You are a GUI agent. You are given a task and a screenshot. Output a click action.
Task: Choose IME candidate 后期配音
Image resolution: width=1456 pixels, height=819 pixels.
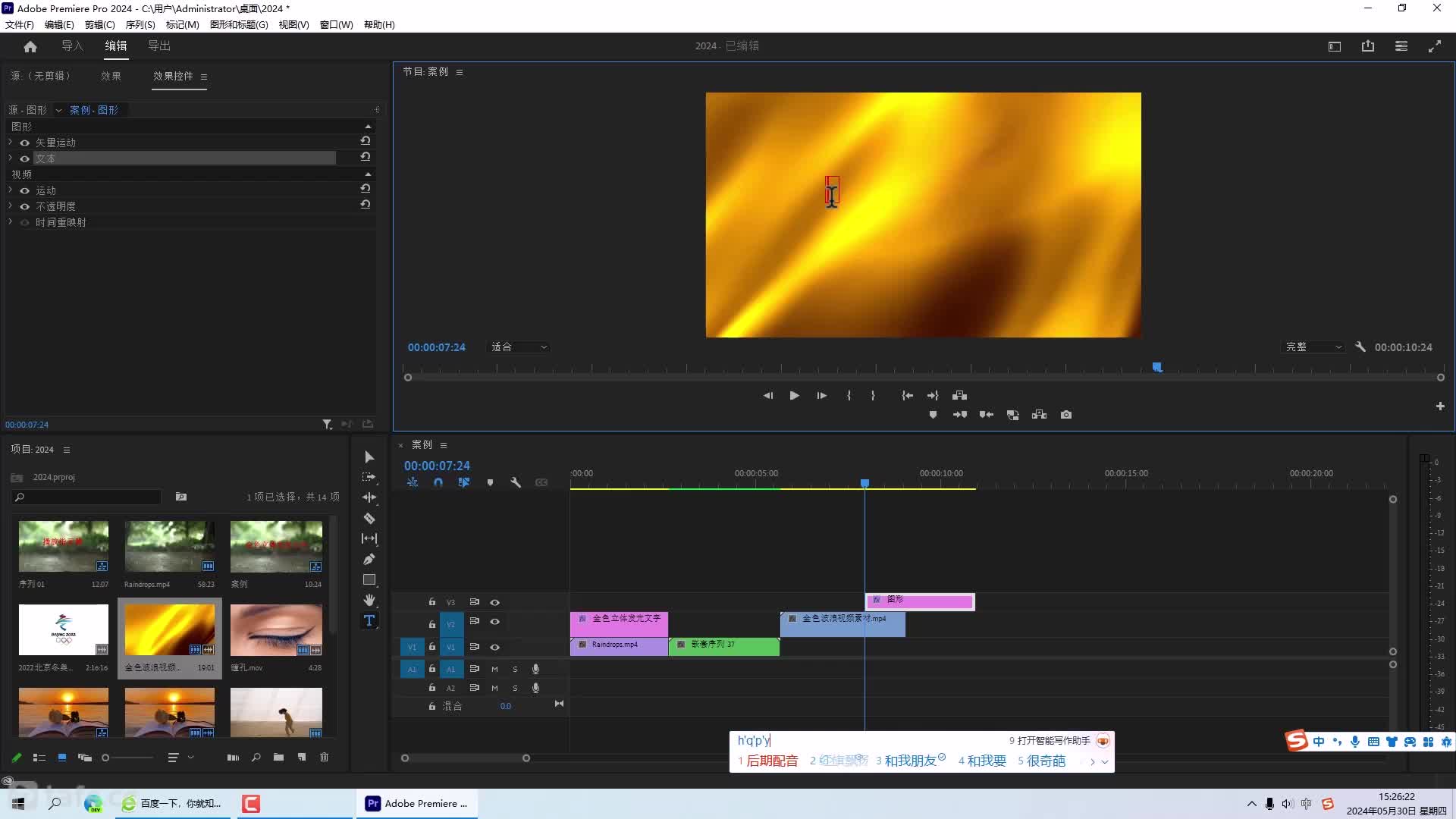tap(767, 761)
